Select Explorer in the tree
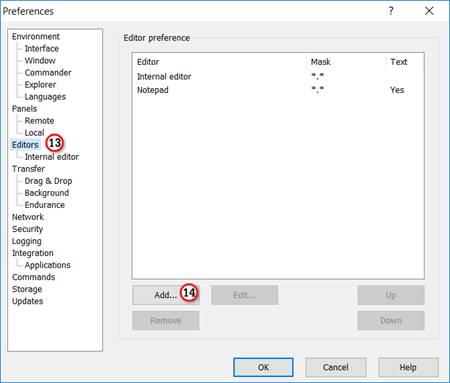450x383 pixels. click(x=40, y=84)
